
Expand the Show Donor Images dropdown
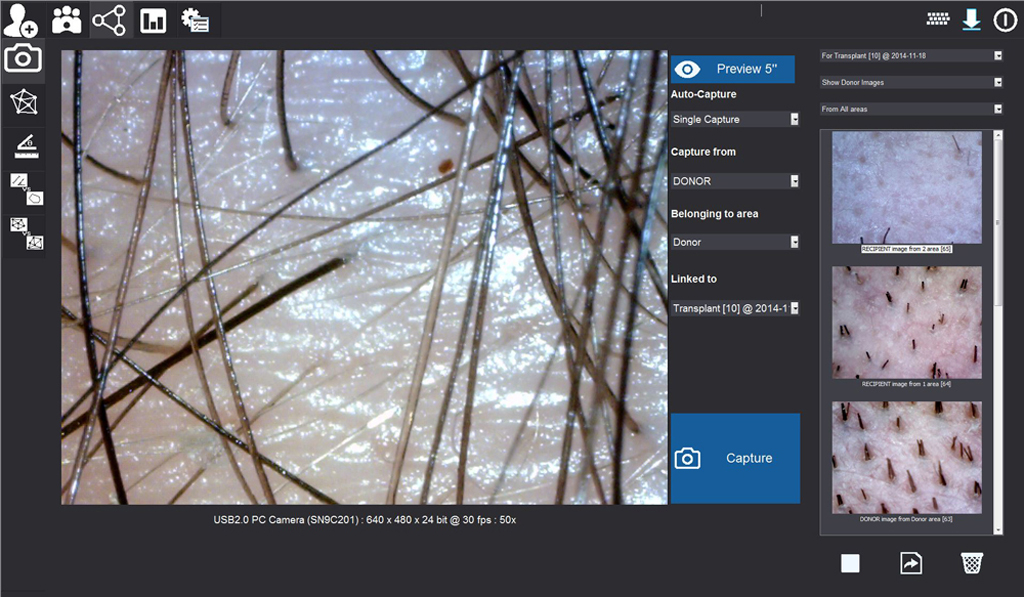point(910,82)
